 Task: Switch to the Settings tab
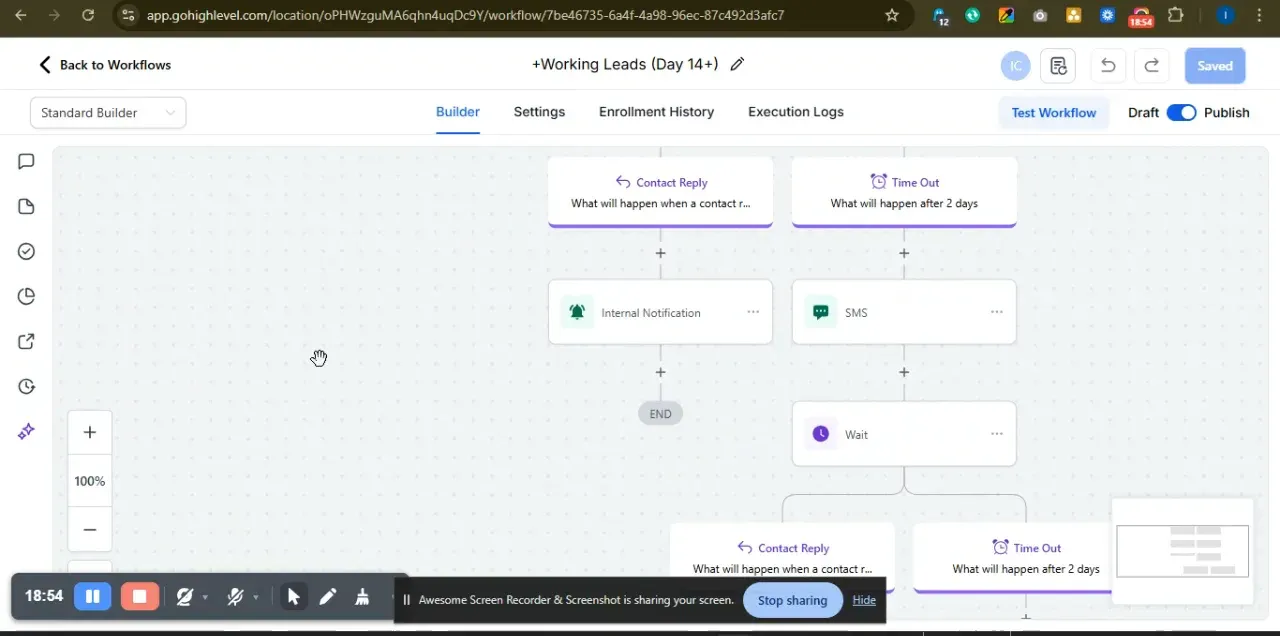[x=539, y=112]
